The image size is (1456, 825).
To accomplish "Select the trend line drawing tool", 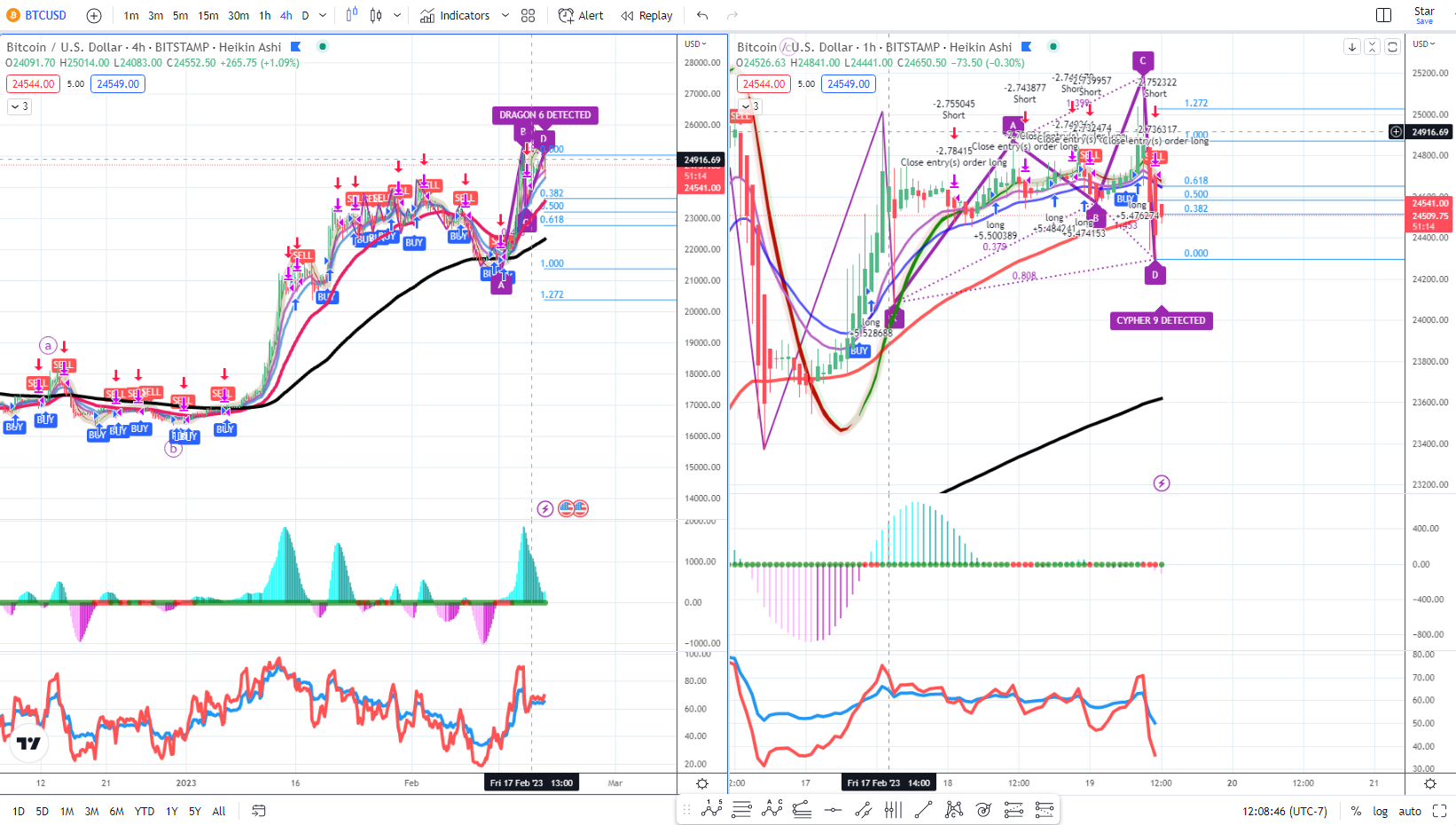I will tap(923, 809).
